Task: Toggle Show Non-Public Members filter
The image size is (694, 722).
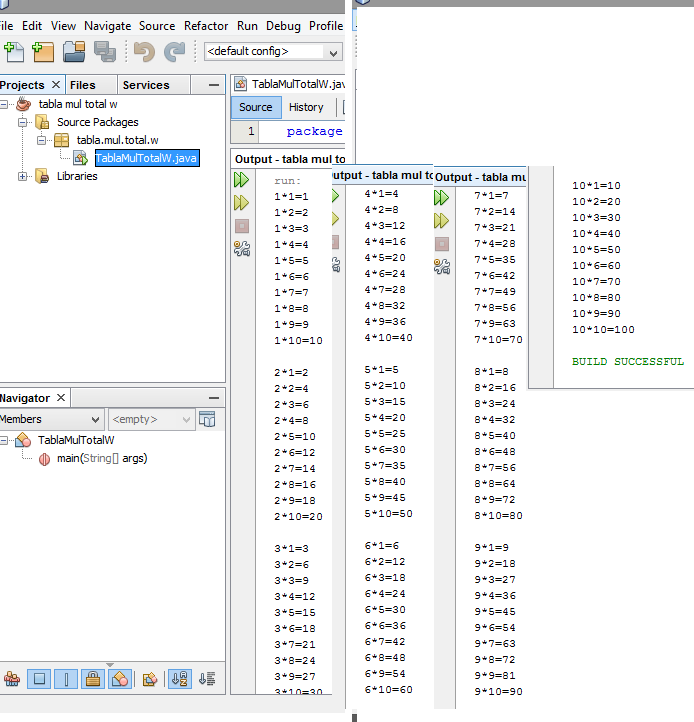Action: pyautogui.click(x=93, y=679)
